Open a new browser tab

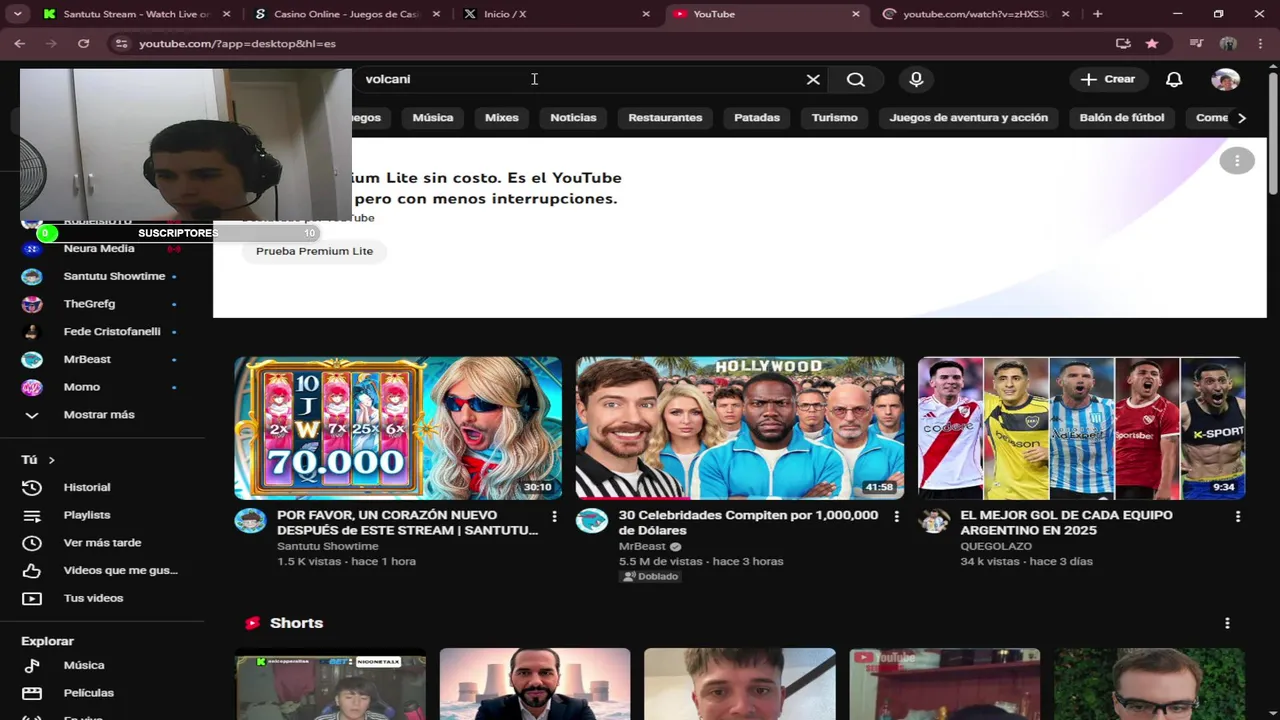coord(1097,14)
